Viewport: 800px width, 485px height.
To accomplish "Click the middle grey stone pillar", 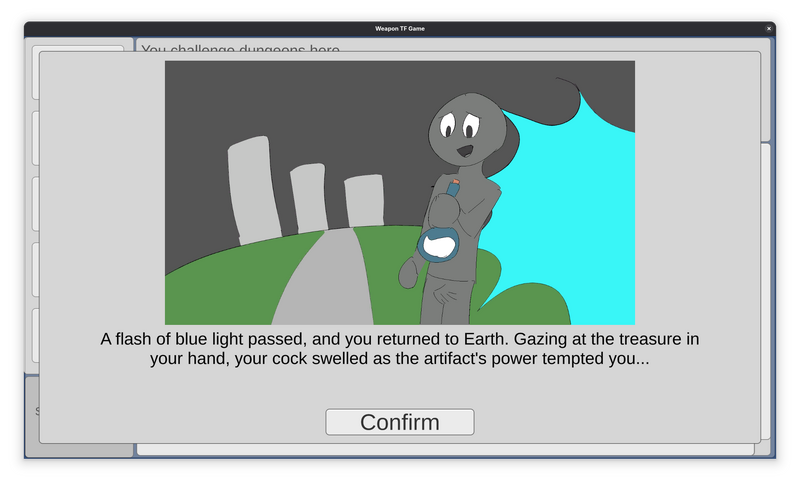I will coord(309,198).
